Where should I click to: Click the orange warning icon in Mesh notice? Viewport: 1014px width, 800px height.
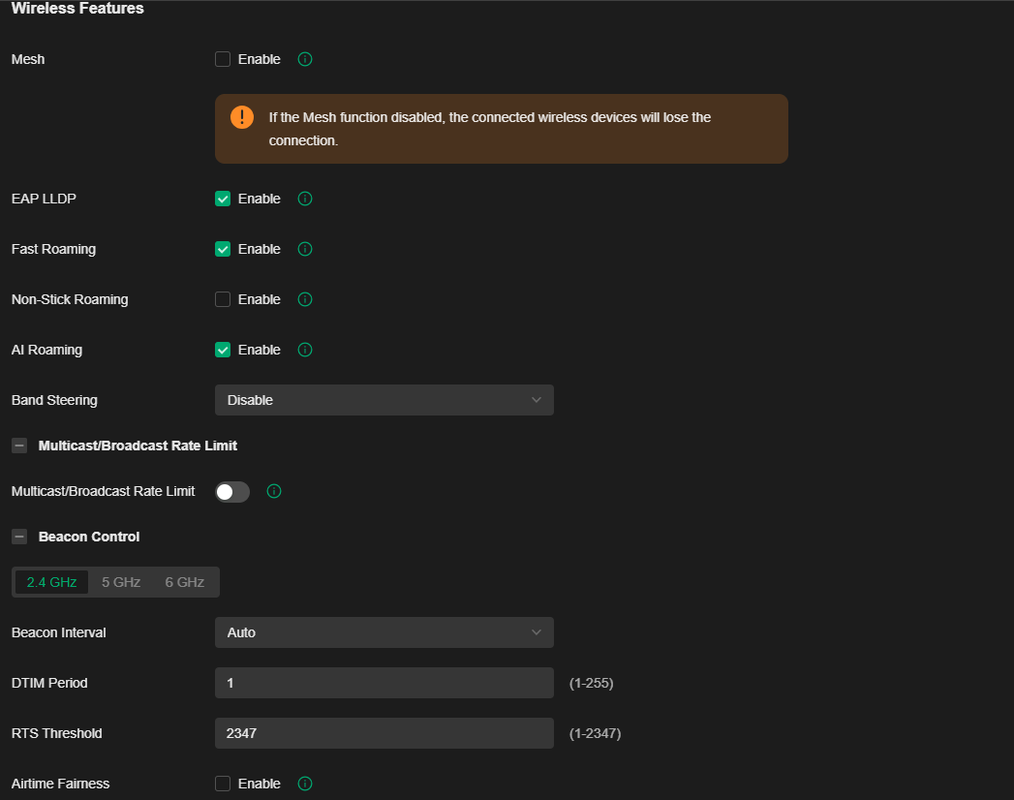tap(242, 117)
